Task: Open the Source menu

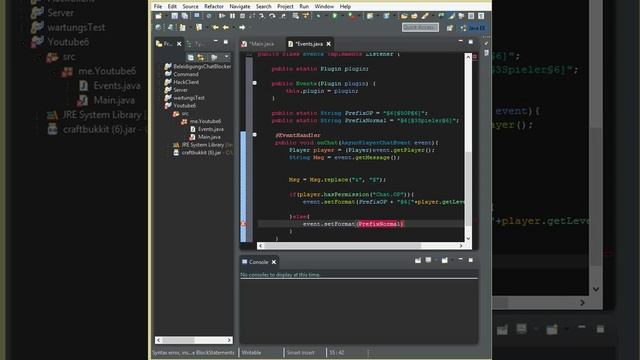Action: [190, 7]
